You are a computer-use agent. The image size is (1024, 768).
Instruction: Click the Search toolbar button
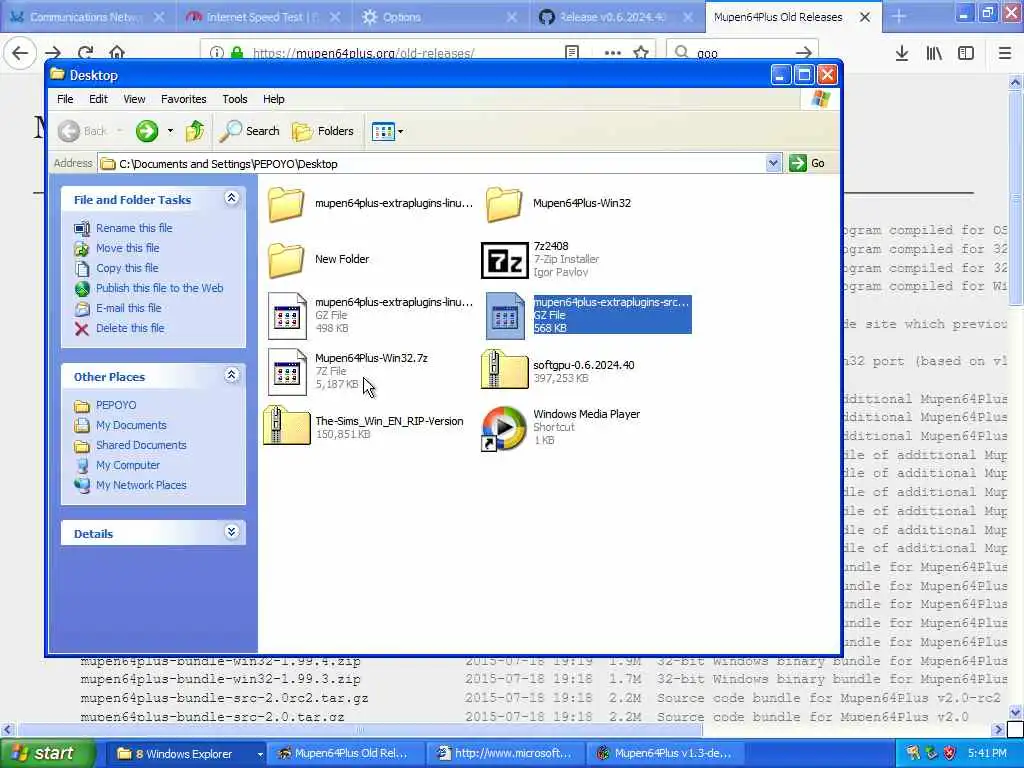pos(249,131)
